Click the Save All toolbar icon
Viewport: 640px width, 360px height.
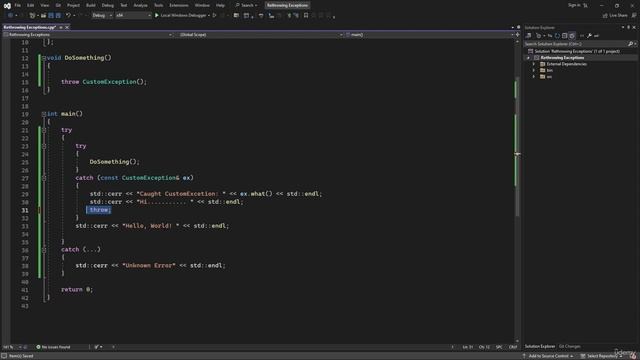(58, 16)
